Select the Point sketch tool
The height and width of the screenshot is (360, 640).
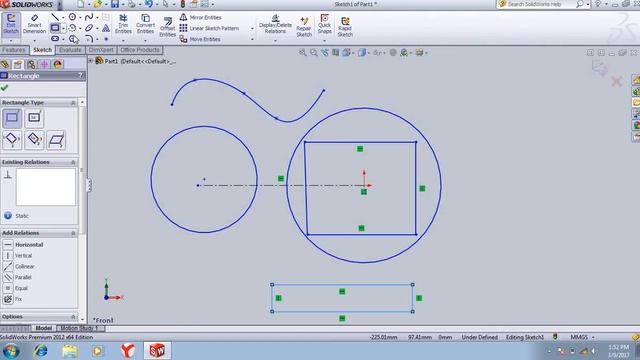106,39
